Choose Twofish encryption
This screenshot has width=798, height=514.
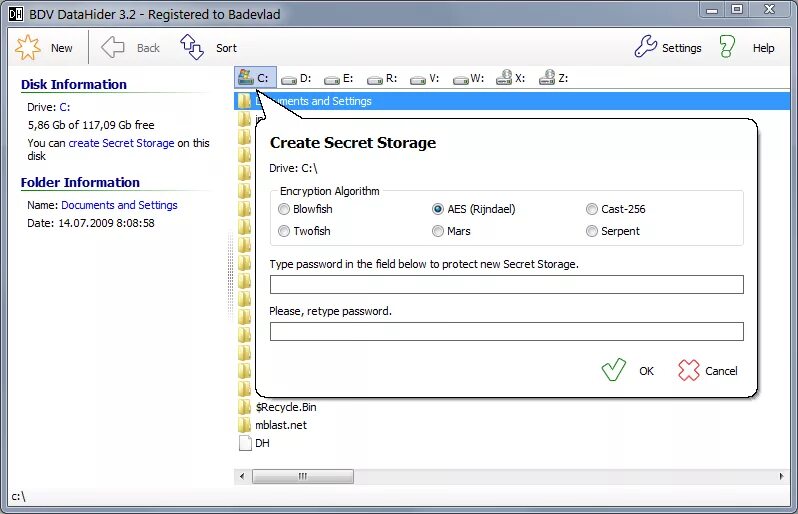pos(284,231)
